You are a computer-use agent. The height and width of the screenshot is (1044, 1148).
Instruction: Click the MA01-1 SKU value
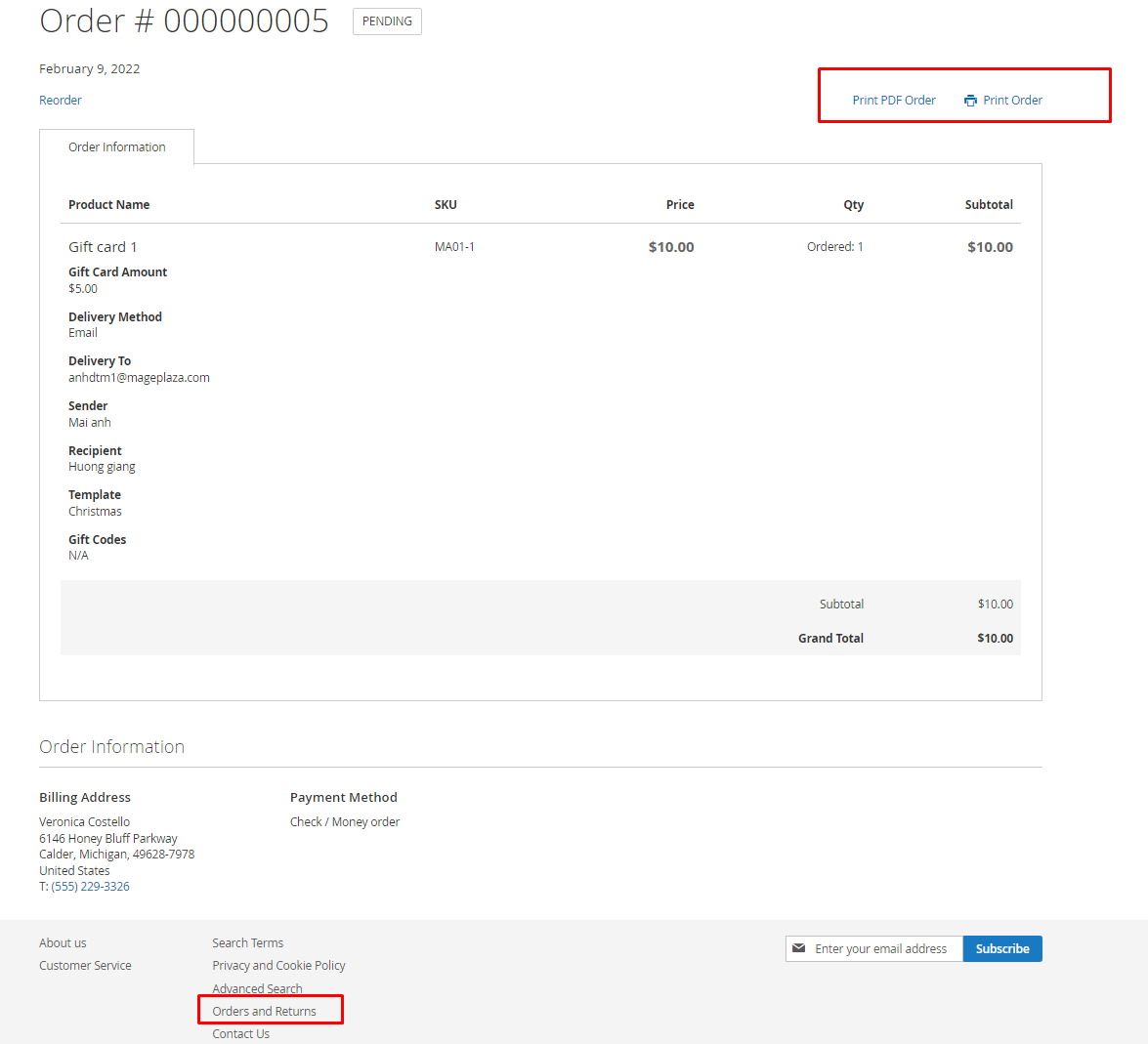tap(454, 247)
